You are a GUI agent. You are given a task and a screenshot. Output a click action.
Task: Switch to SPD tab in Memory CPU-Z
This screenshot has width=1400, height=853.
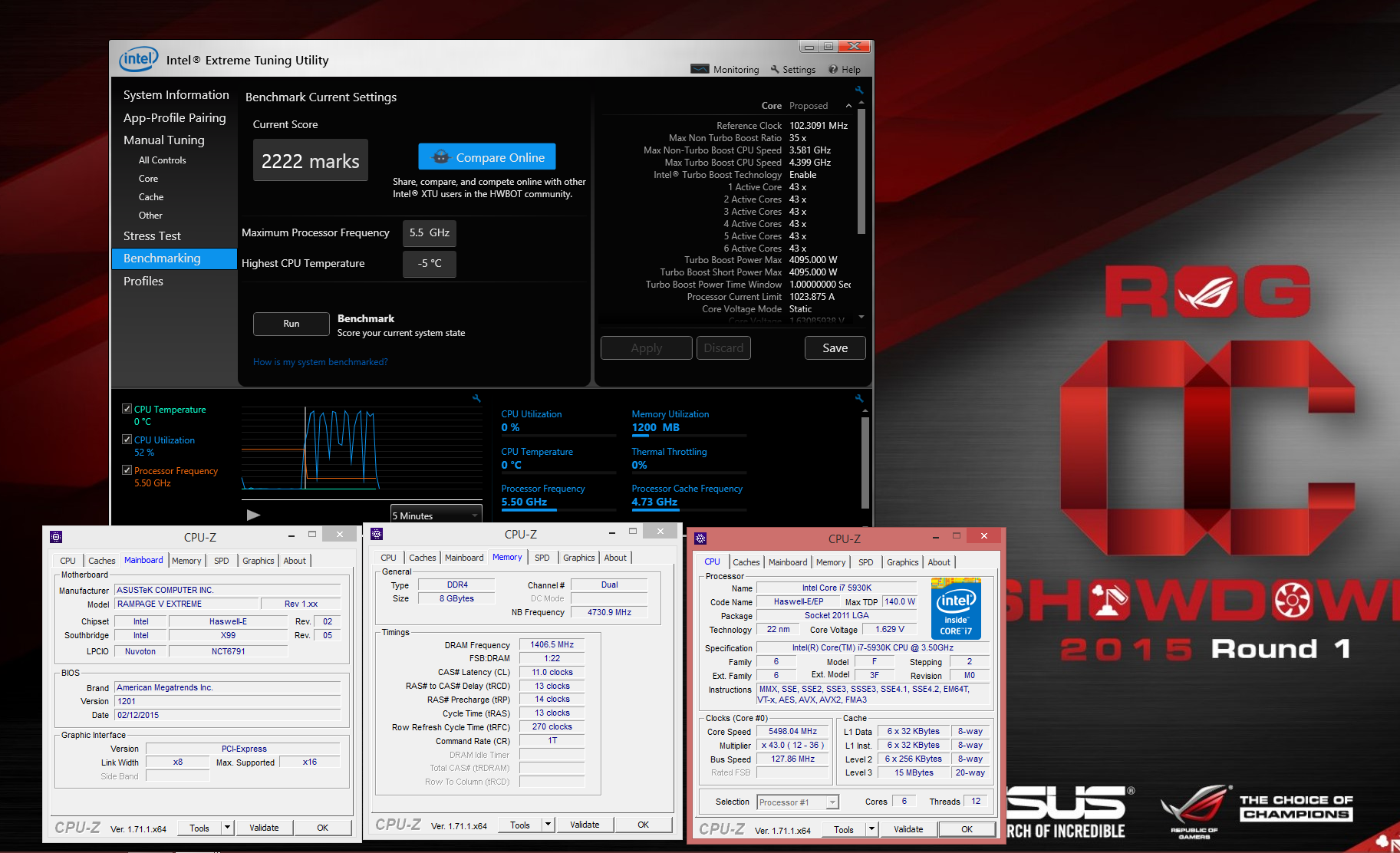[x=542, y=558]
